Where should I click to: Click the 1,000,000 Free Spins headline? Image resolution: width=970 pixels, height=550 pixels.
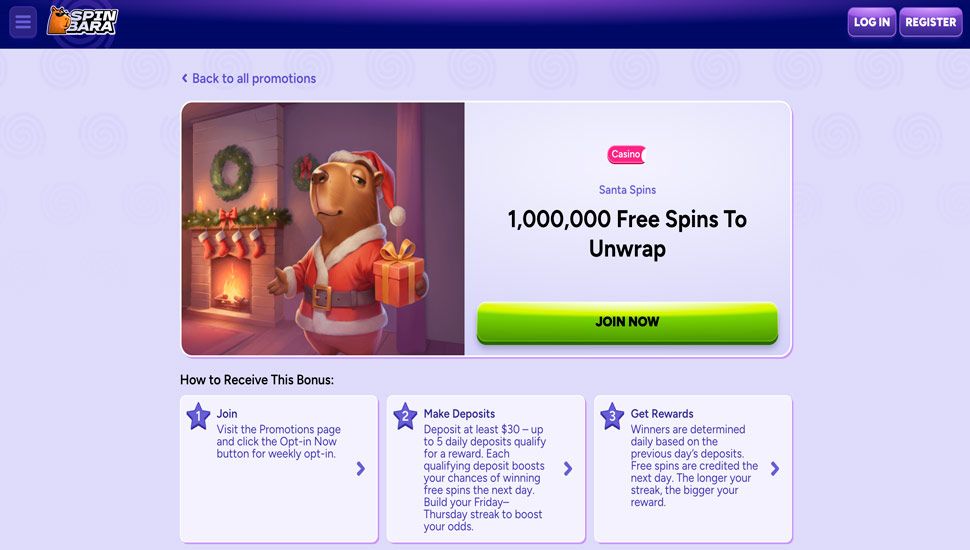click(x=627, y=234)
